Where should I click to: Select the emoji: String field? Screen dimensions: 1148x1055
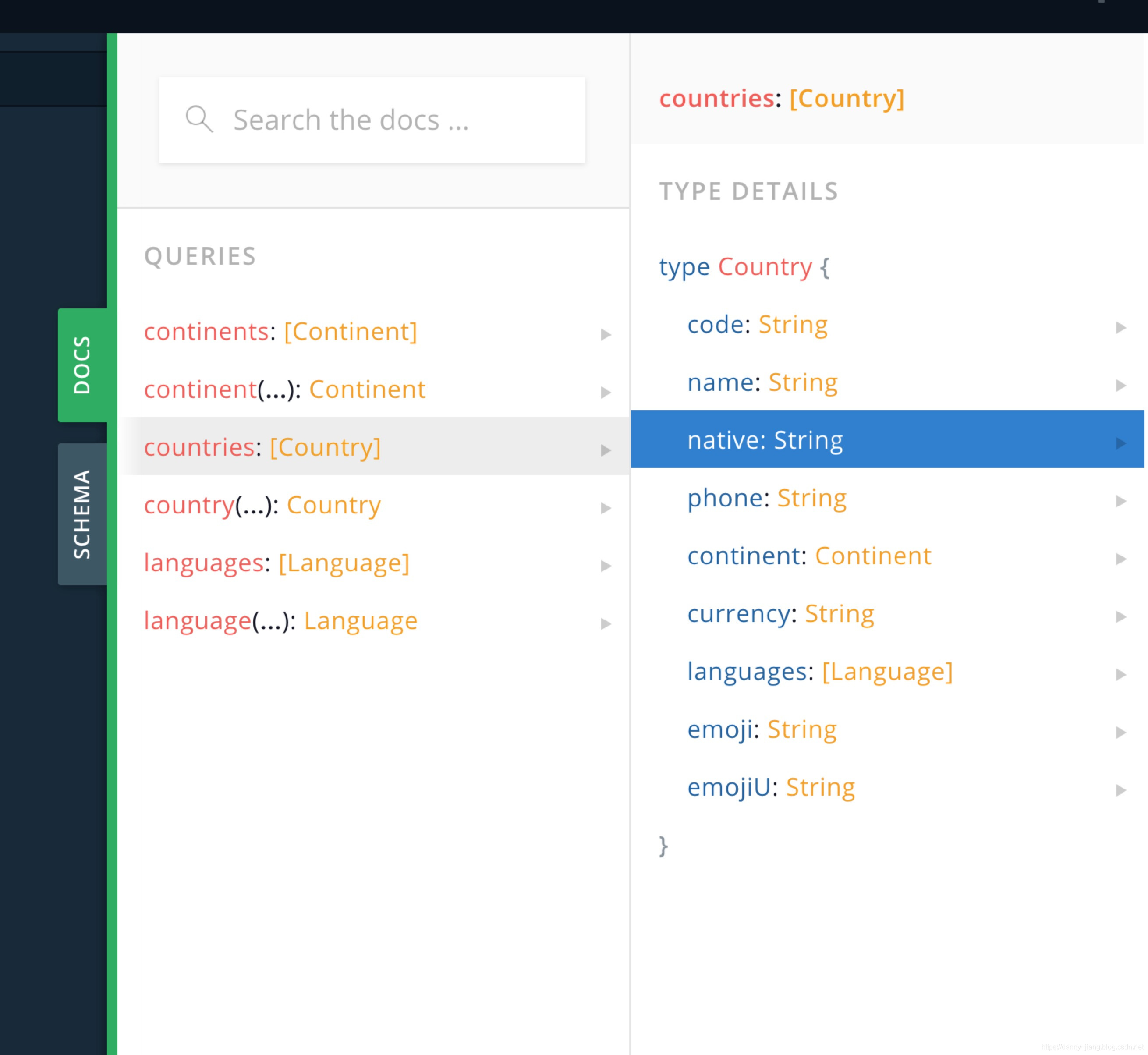tap(762, 729)
